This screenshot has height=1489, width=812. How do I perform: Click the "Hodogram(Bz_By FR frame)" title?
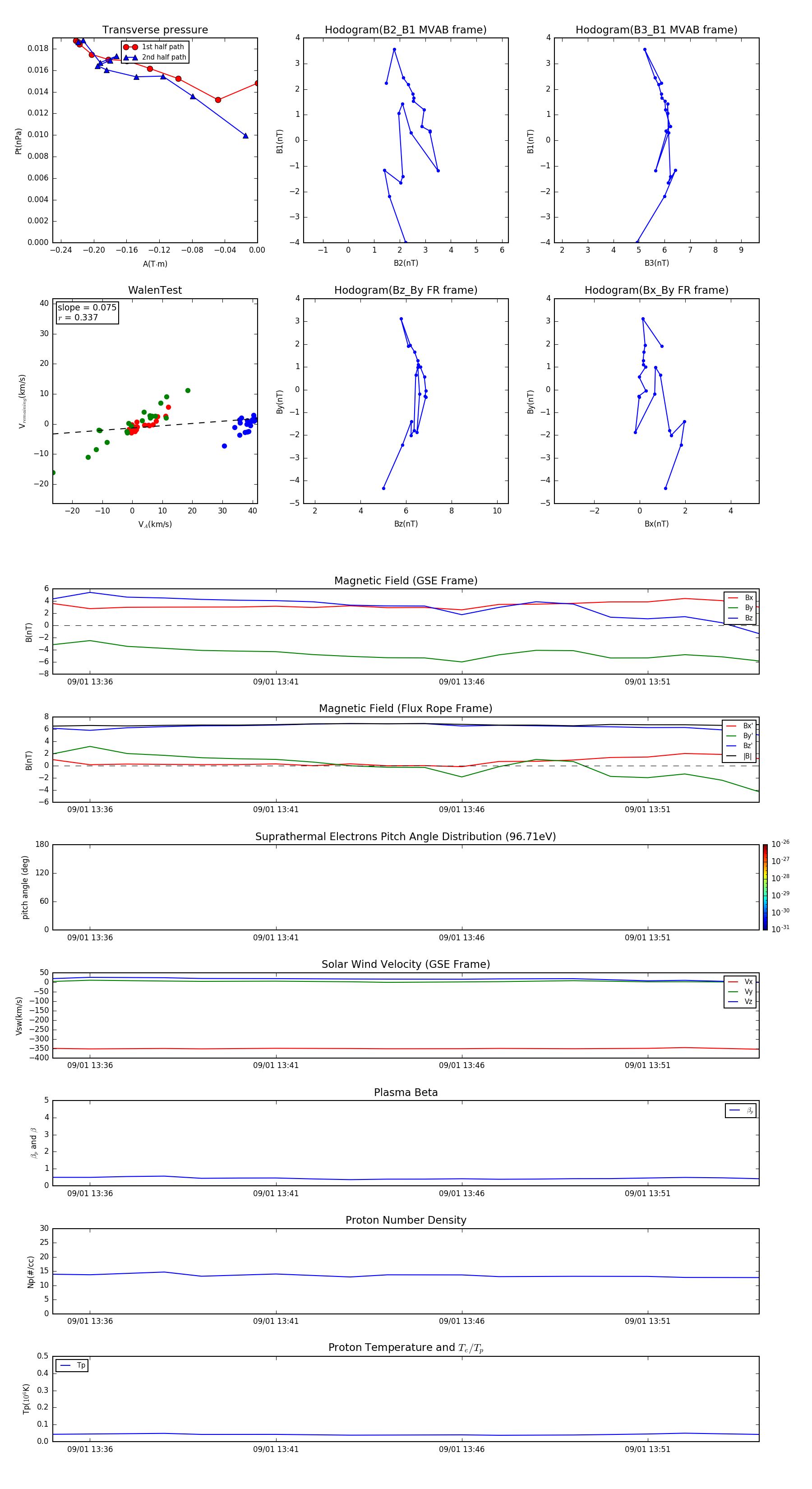point(406,290)
